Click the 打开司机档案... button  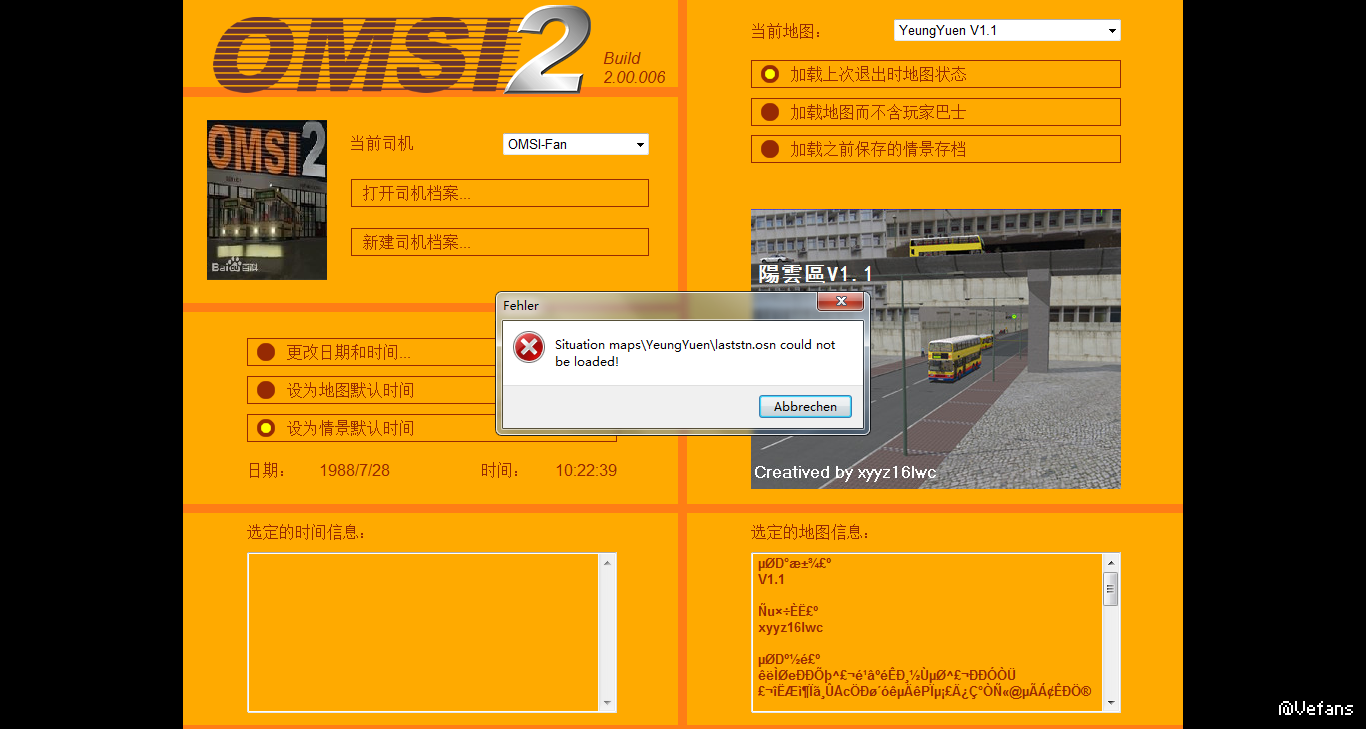(x=500, y=193)
